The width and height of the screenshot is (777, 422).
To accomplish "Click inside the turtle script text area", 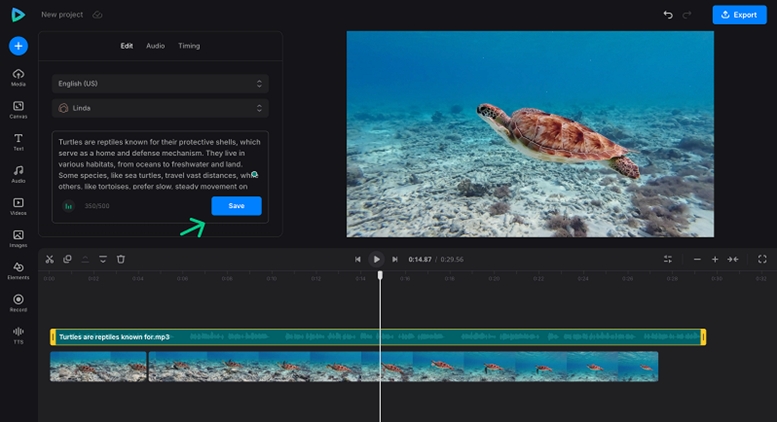I will [x=155, y=160].
